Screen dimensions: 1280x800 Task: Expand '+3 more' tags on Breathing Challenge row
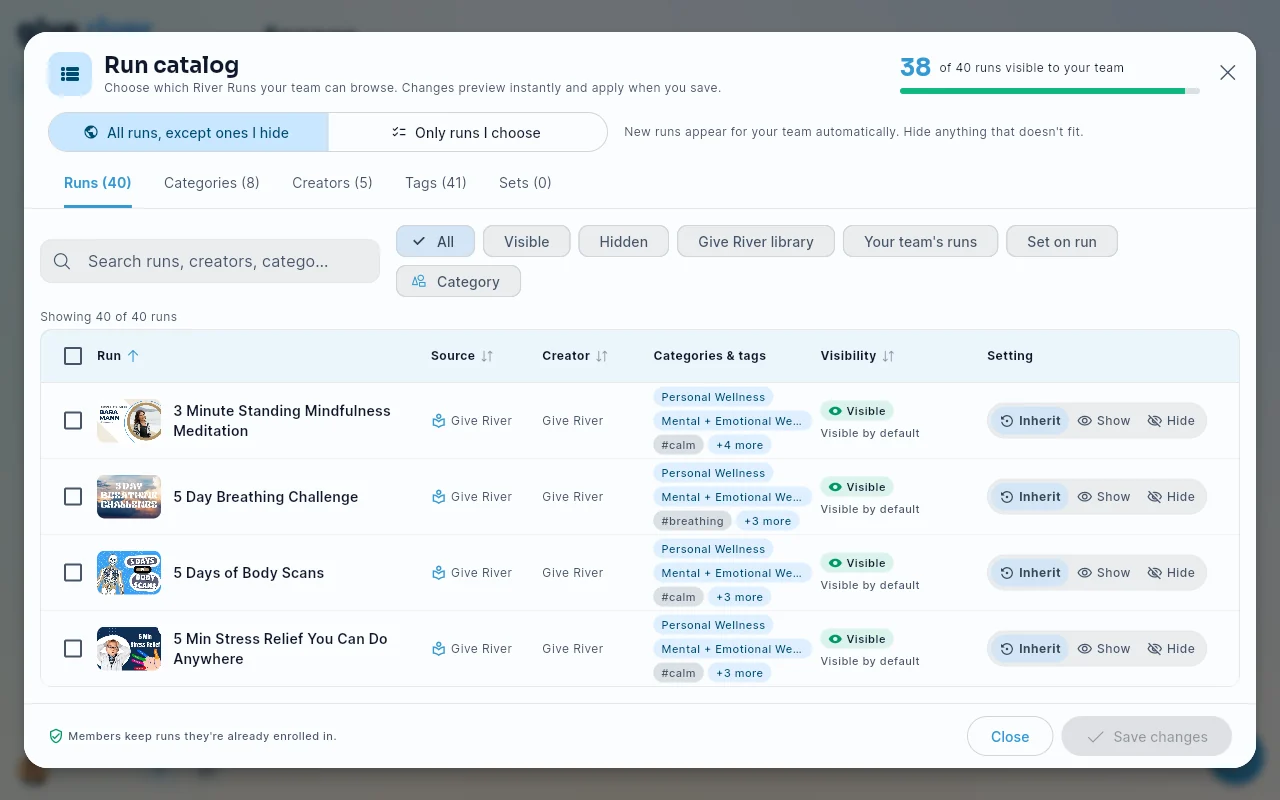(x=767, y=521)
